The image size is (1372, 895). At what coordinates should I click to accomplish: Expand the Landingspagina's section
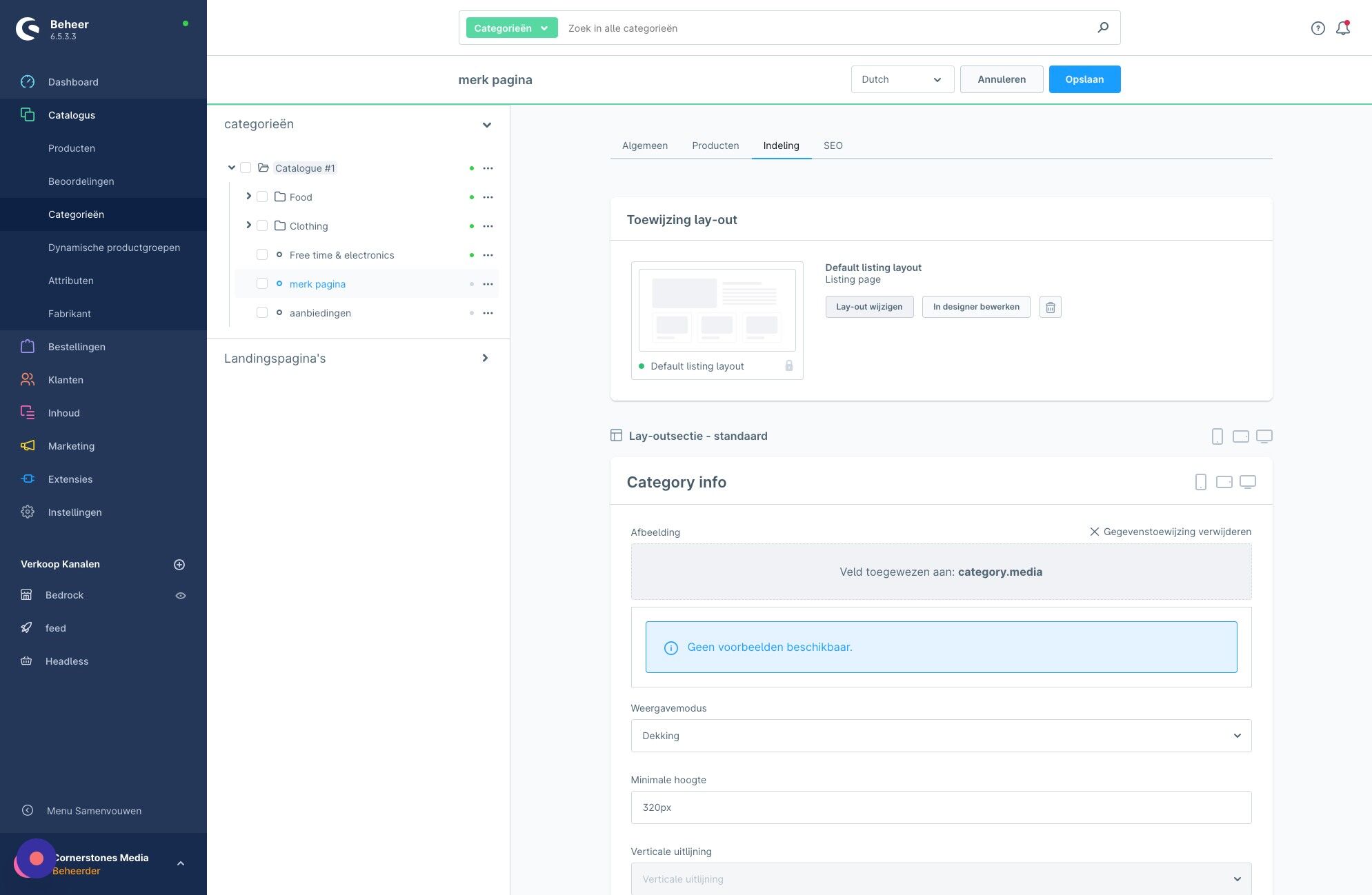[x=485, y=359]
